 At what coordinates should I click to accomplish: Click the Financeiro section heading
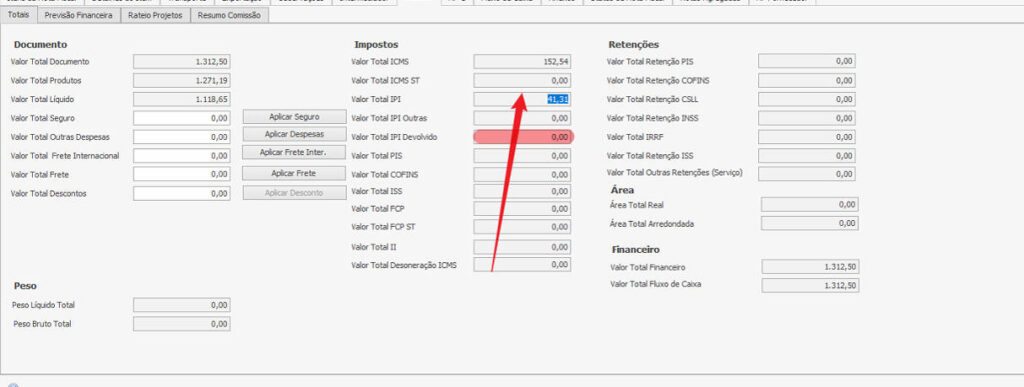(635, 249)
